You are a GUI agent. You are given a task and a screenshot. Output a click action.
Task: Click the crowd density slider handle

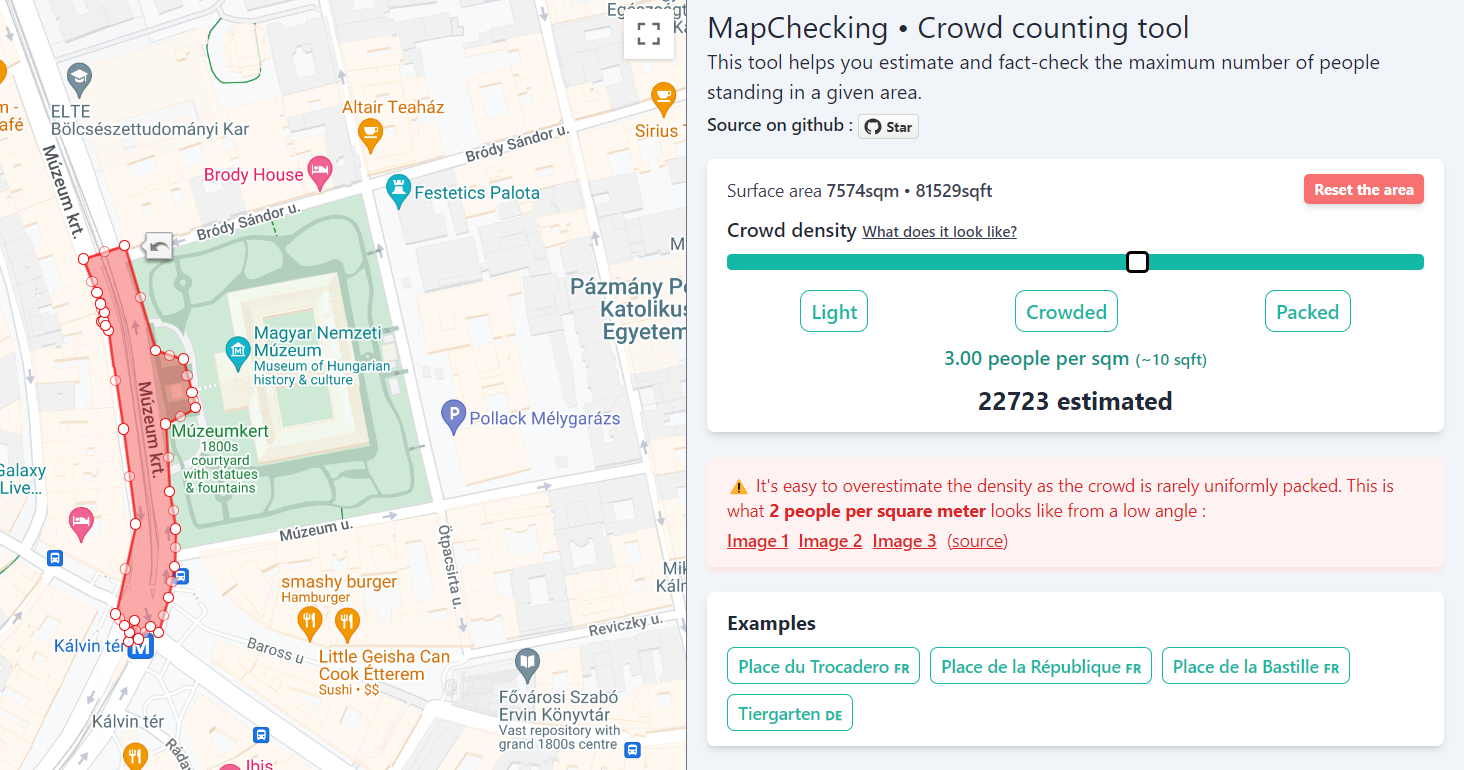(x=1137, y=262)
